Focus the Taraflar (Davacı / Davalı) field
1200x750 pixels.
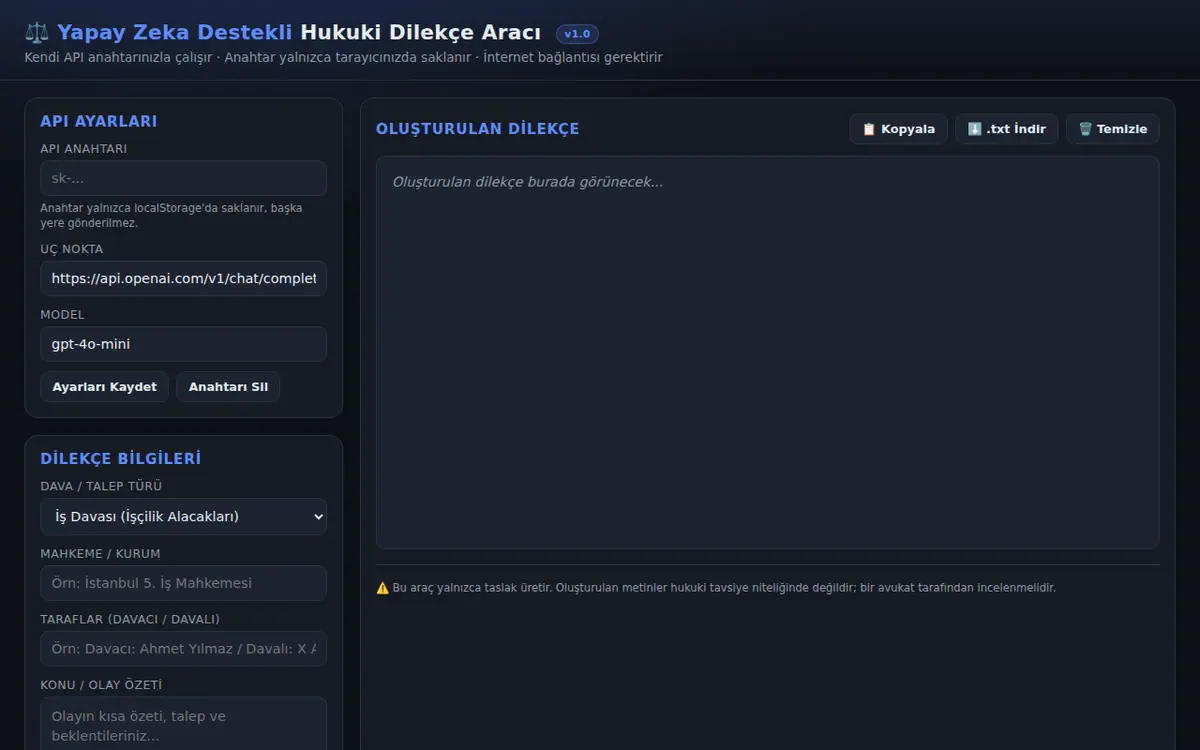click(183, 648)
